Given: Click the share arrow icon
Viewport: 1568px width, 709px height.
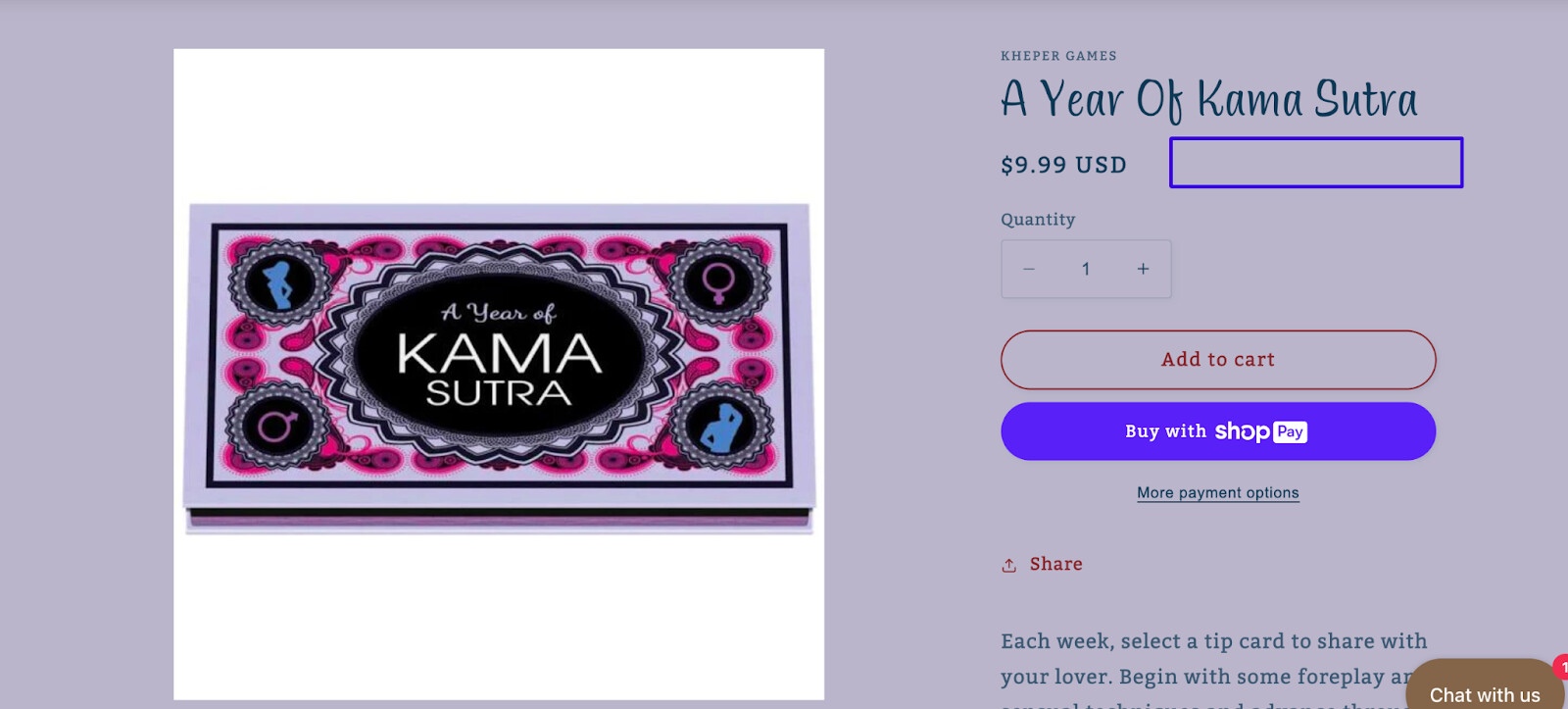Looking at the screenshot, I should (1009, 566).
